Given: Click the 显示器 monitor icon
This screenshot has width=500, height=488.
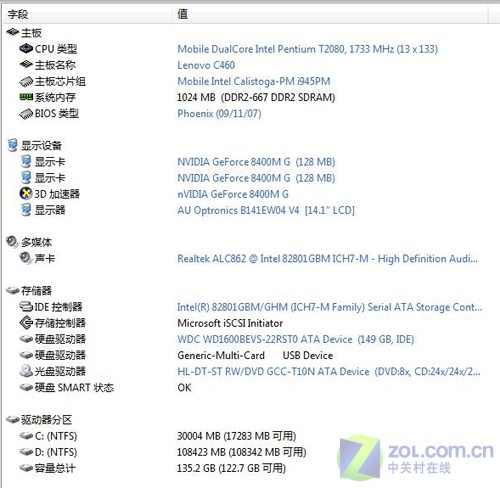Looking at the screenshot, I should pos(26,210).
